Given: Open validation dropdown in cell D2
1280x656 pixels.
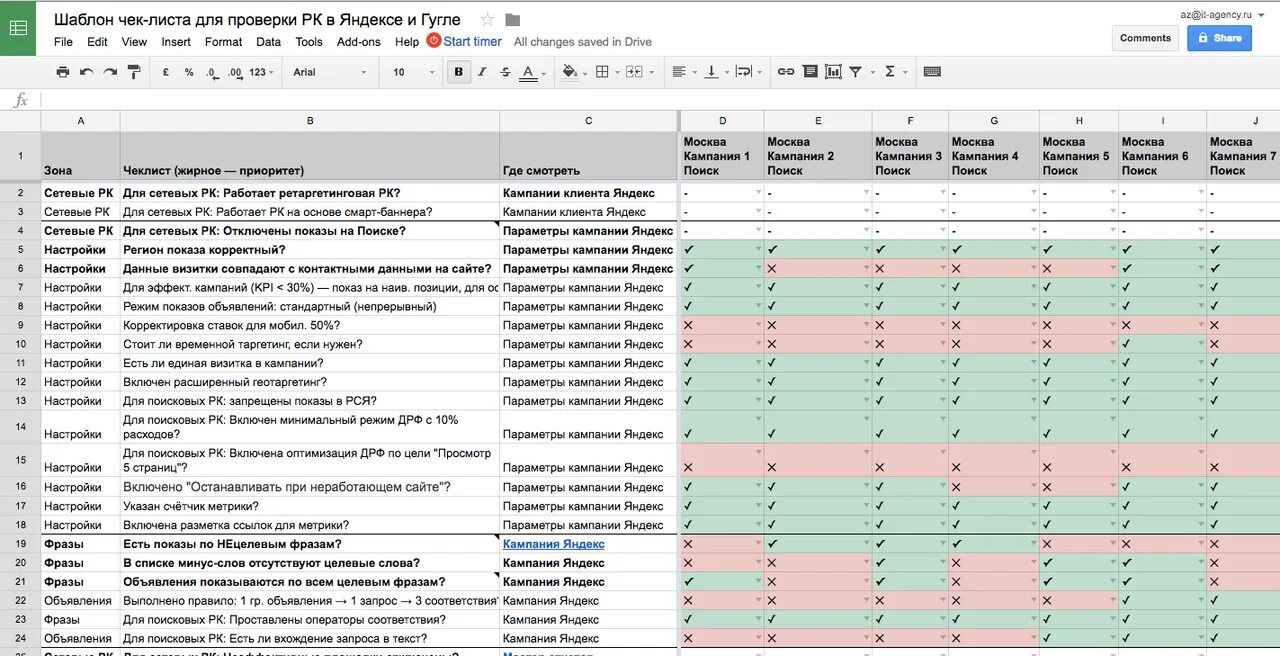Looking at the screenshot, I should click(x=758, y=192).
